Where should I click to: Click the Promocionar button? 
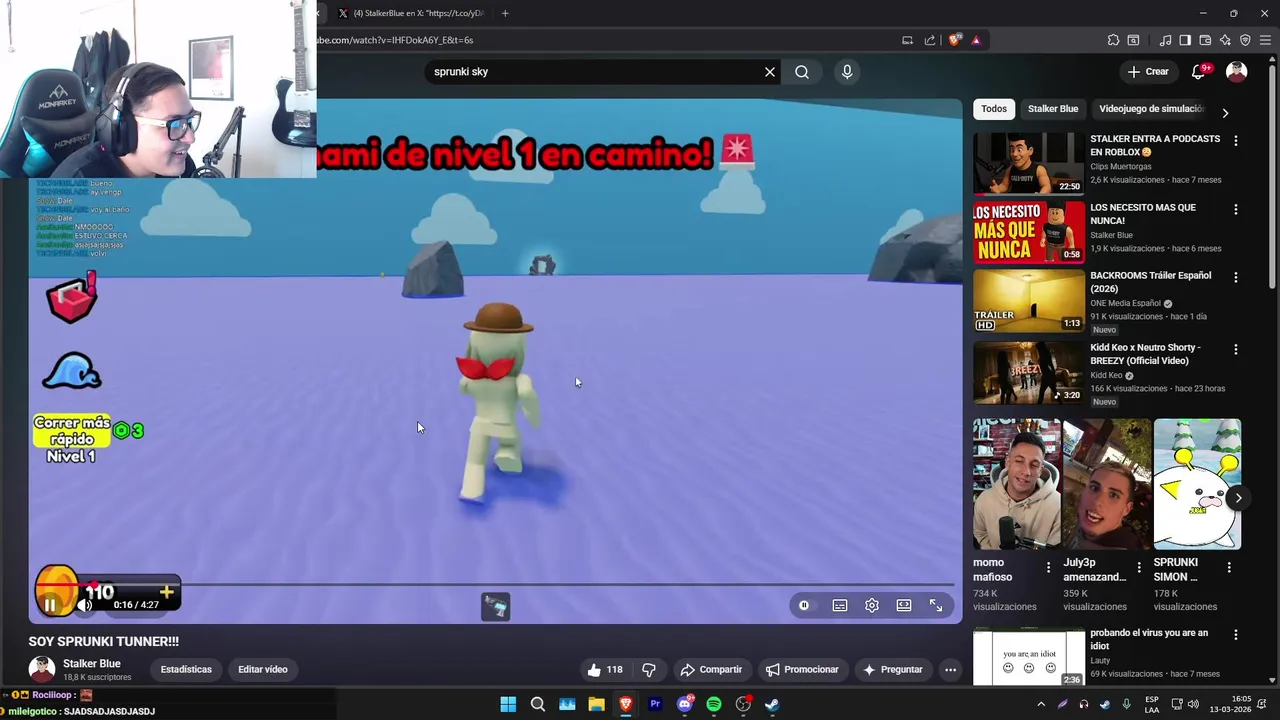(802, 669)
